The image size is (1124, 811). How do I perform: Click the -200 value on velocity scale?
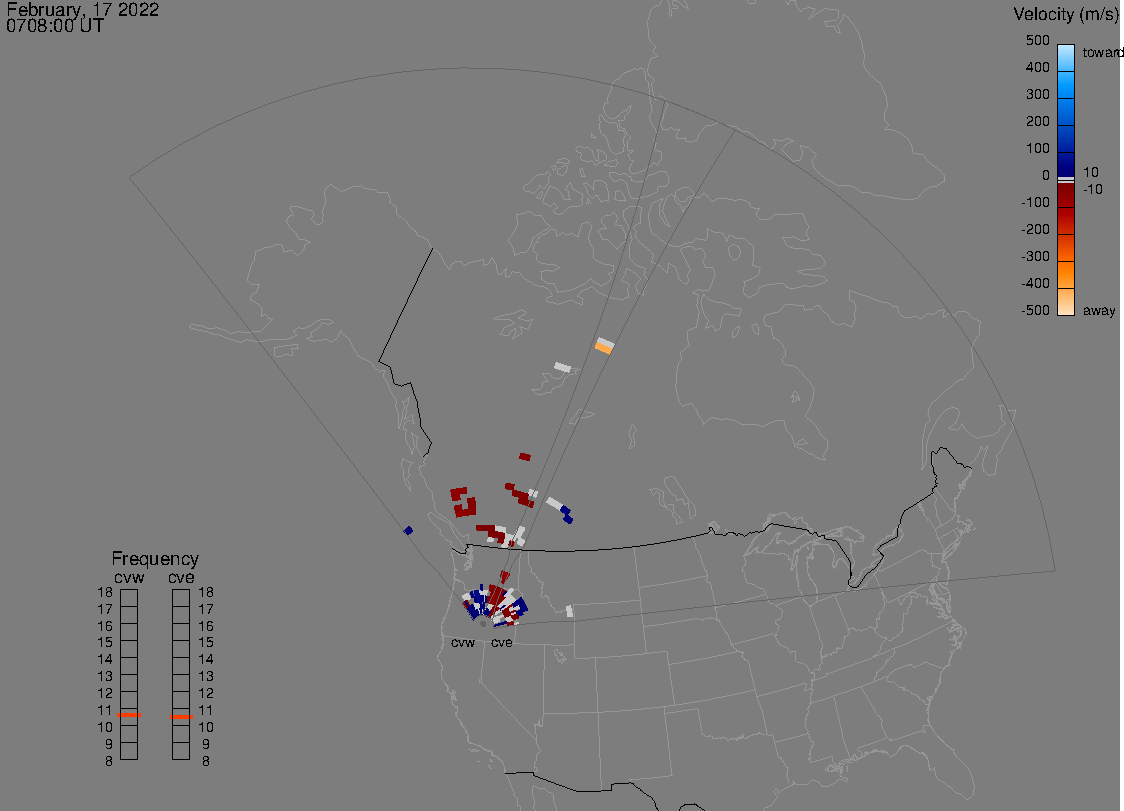[x=1035, y=229]
